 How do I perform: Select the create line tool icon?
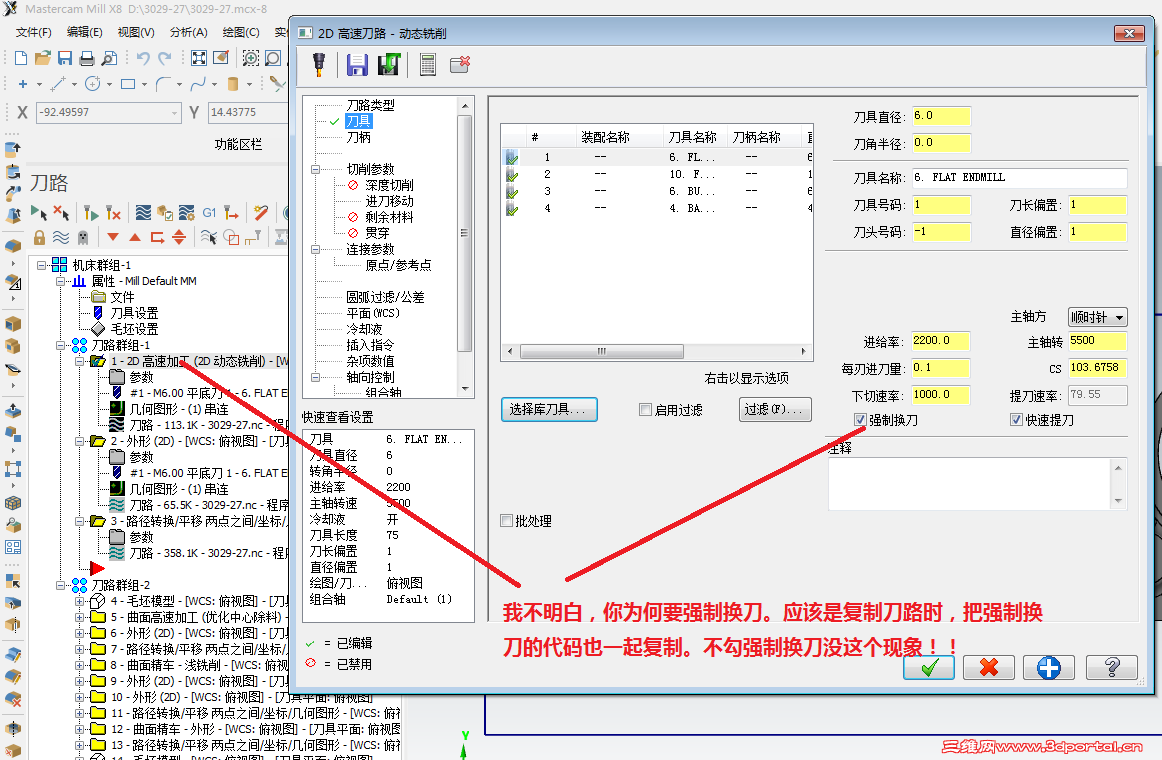tap(58, 84)
